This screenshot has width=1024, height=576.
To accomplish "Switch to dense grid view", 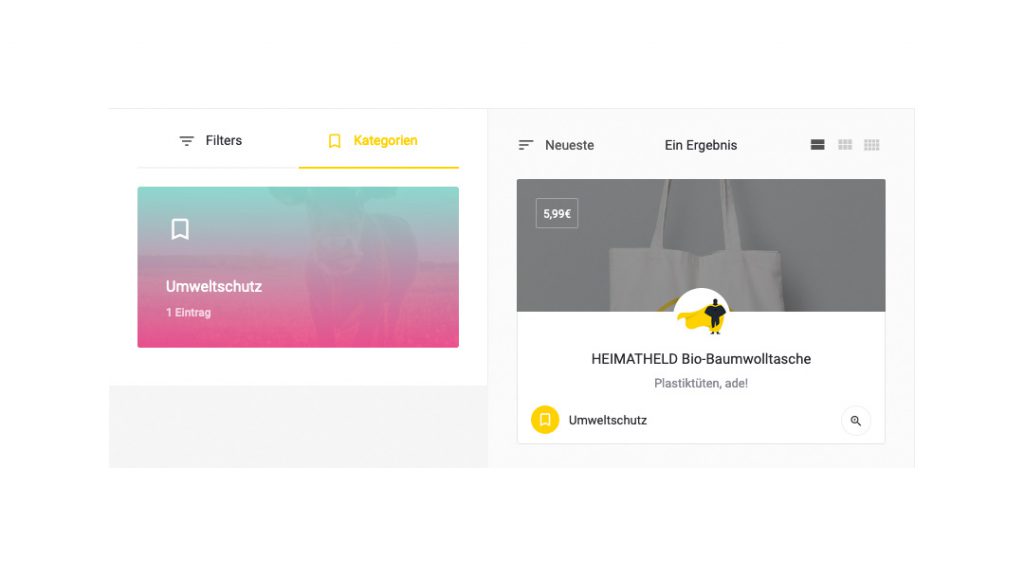I will coord(872,145).
